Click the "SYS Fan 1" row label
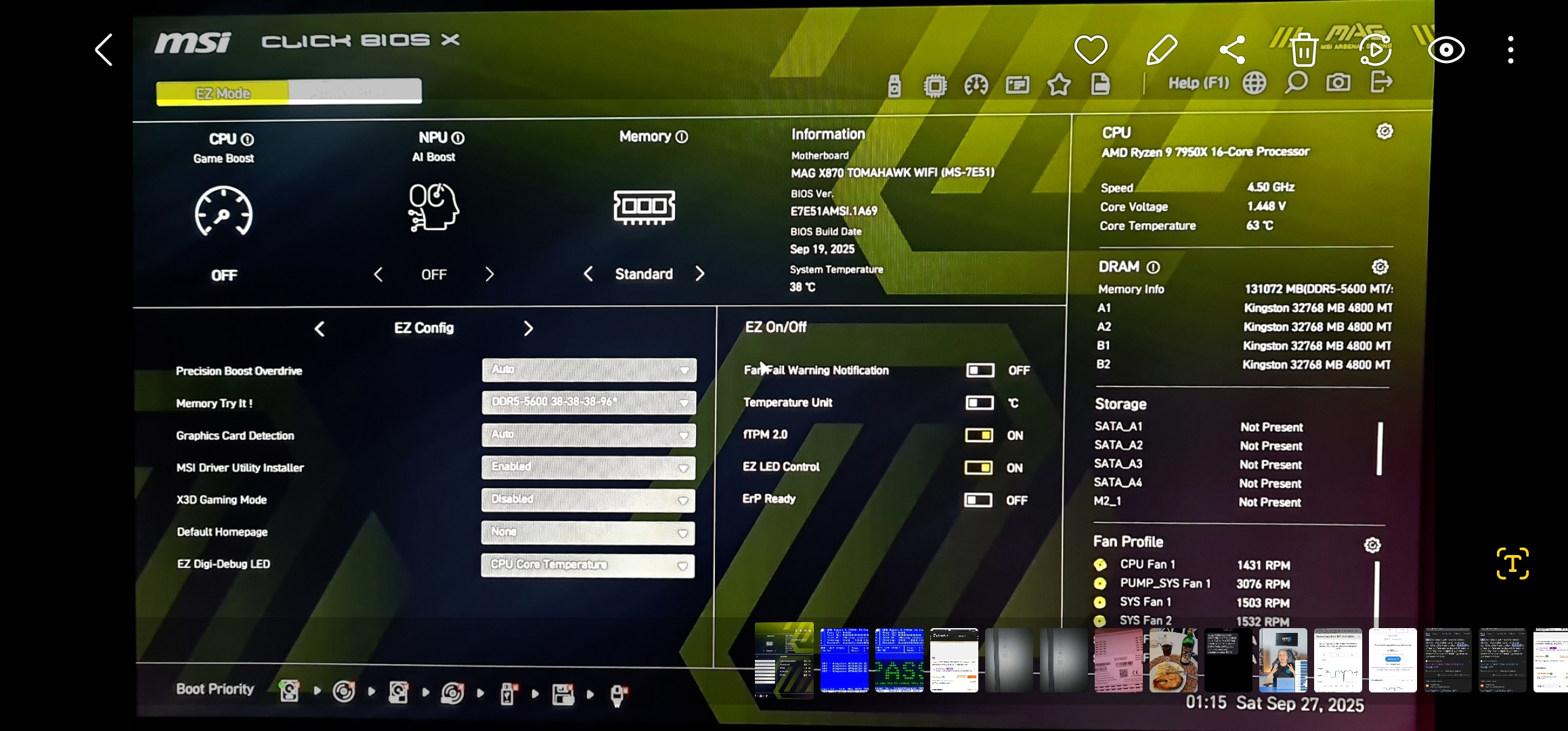 [x=1145, y=602]
